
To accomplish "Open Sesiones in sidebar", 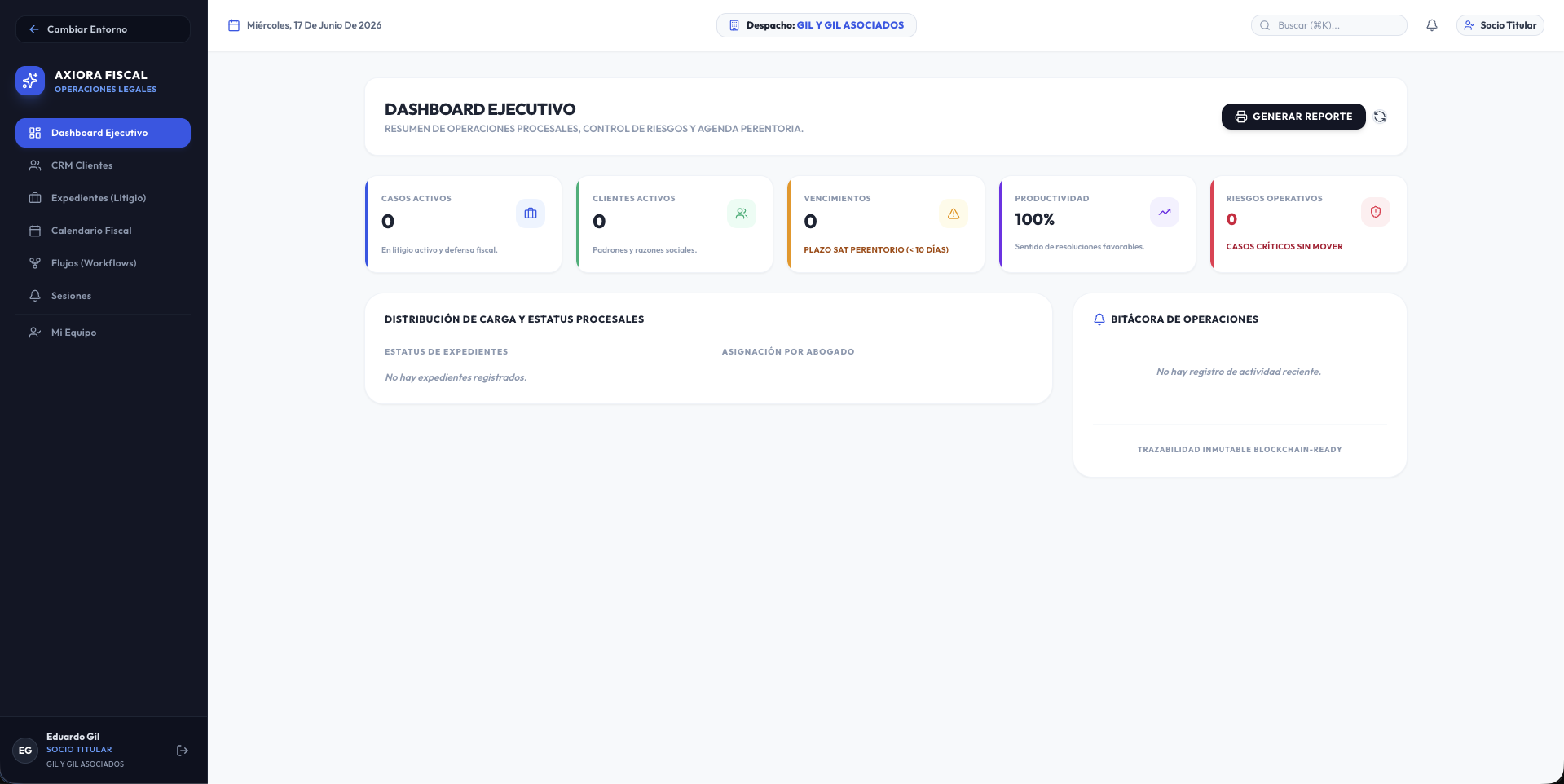I will [103, 296].
